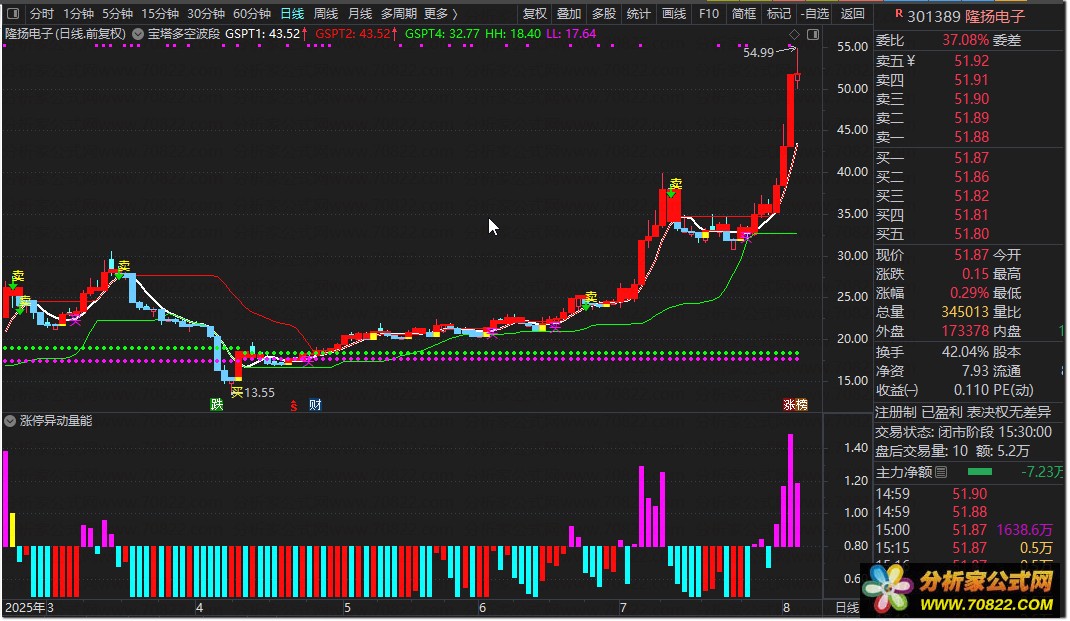The width and height of the screenshot is (1070, 621).
Task: Click the 标记 mark button
Action: [x=778, y=14]
